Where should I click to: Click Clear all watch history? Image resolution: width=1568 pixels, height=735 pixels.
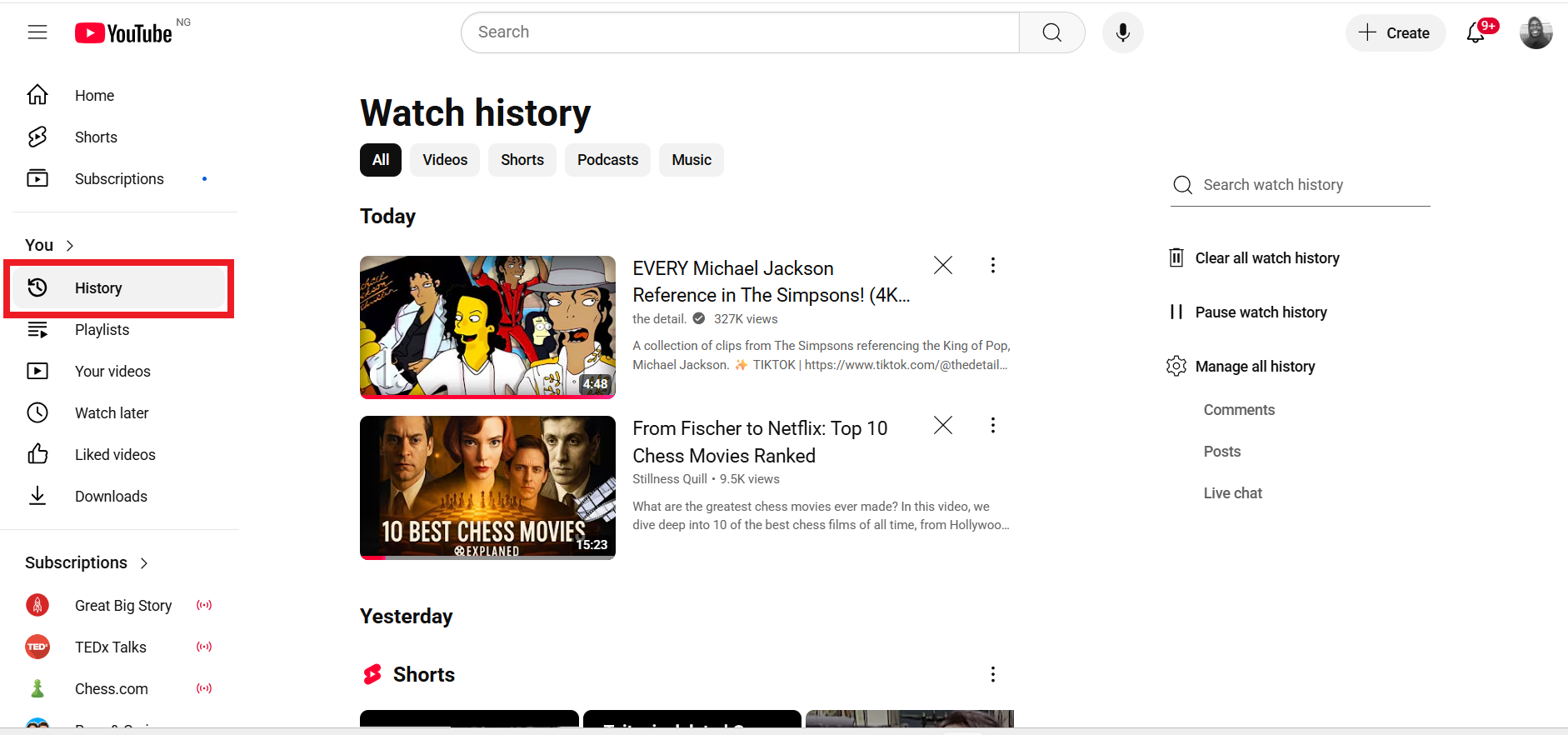[1255, 258]
